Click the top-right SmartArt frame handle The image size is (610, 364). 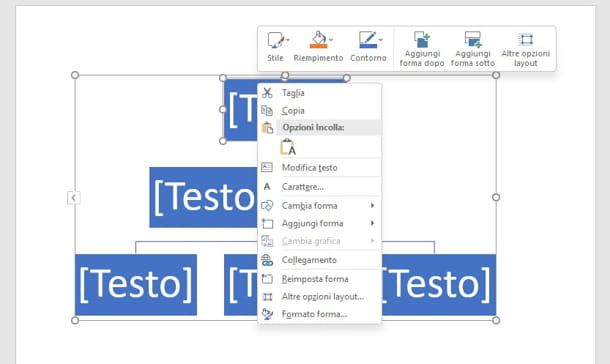[x=496, y=75]
